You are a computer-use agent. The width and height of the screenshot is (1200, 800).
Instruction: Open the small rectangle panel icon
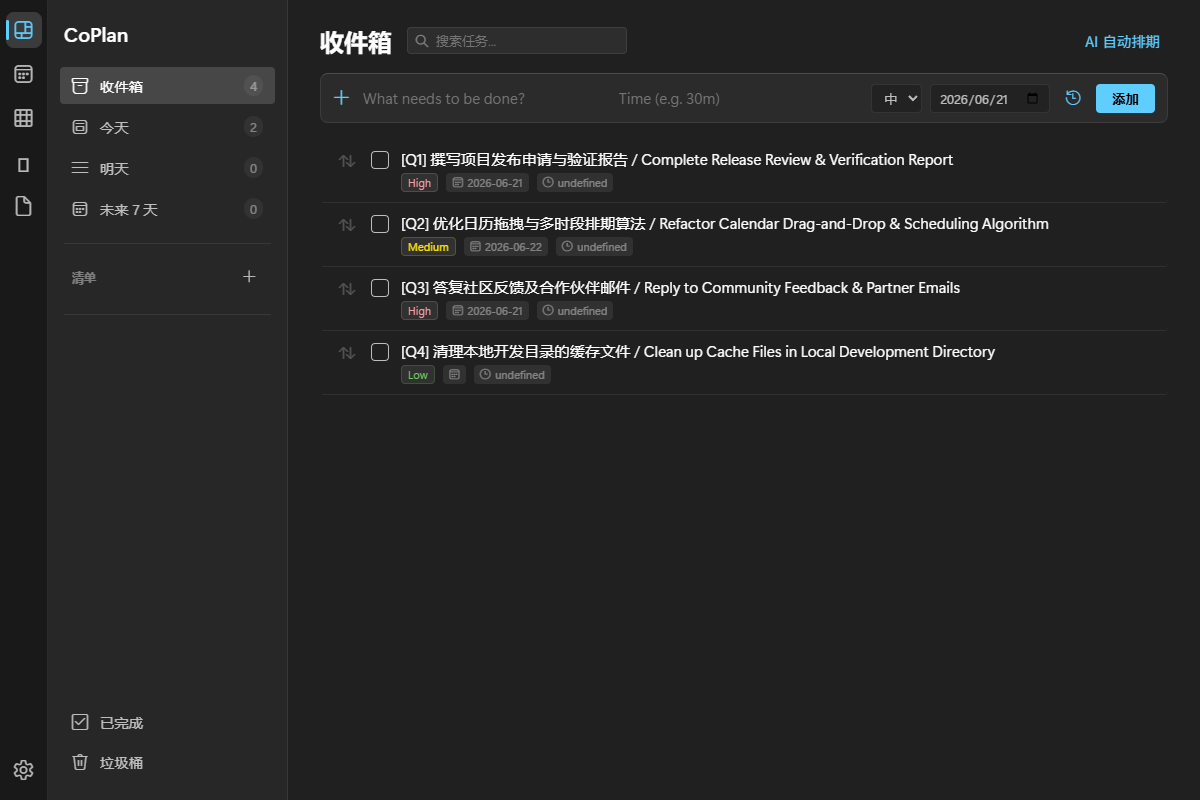point(24,165)
